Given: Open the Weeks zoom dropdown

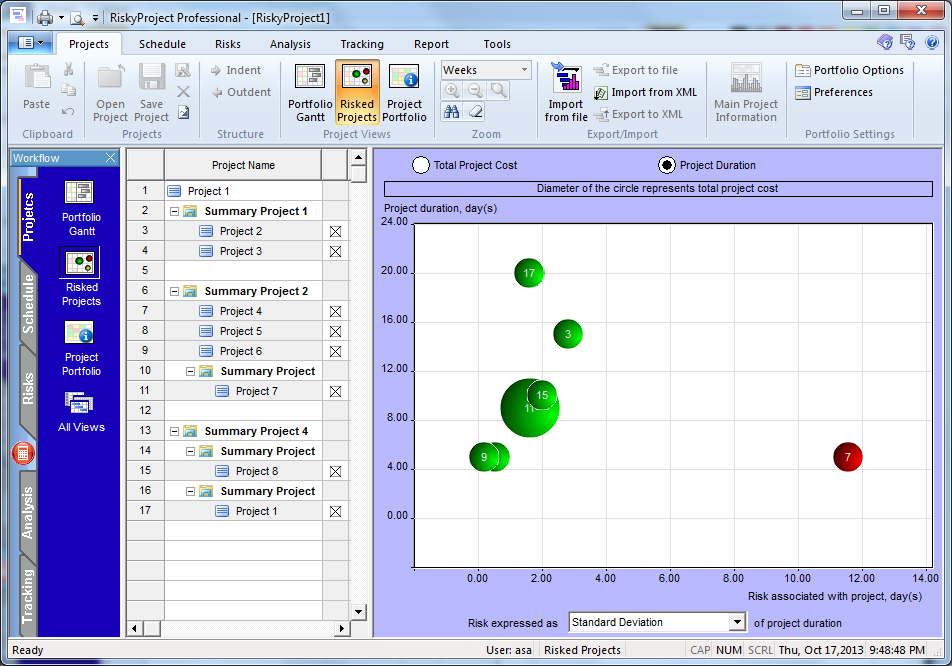Looking at the screenshot, I should tap(524, 70).
